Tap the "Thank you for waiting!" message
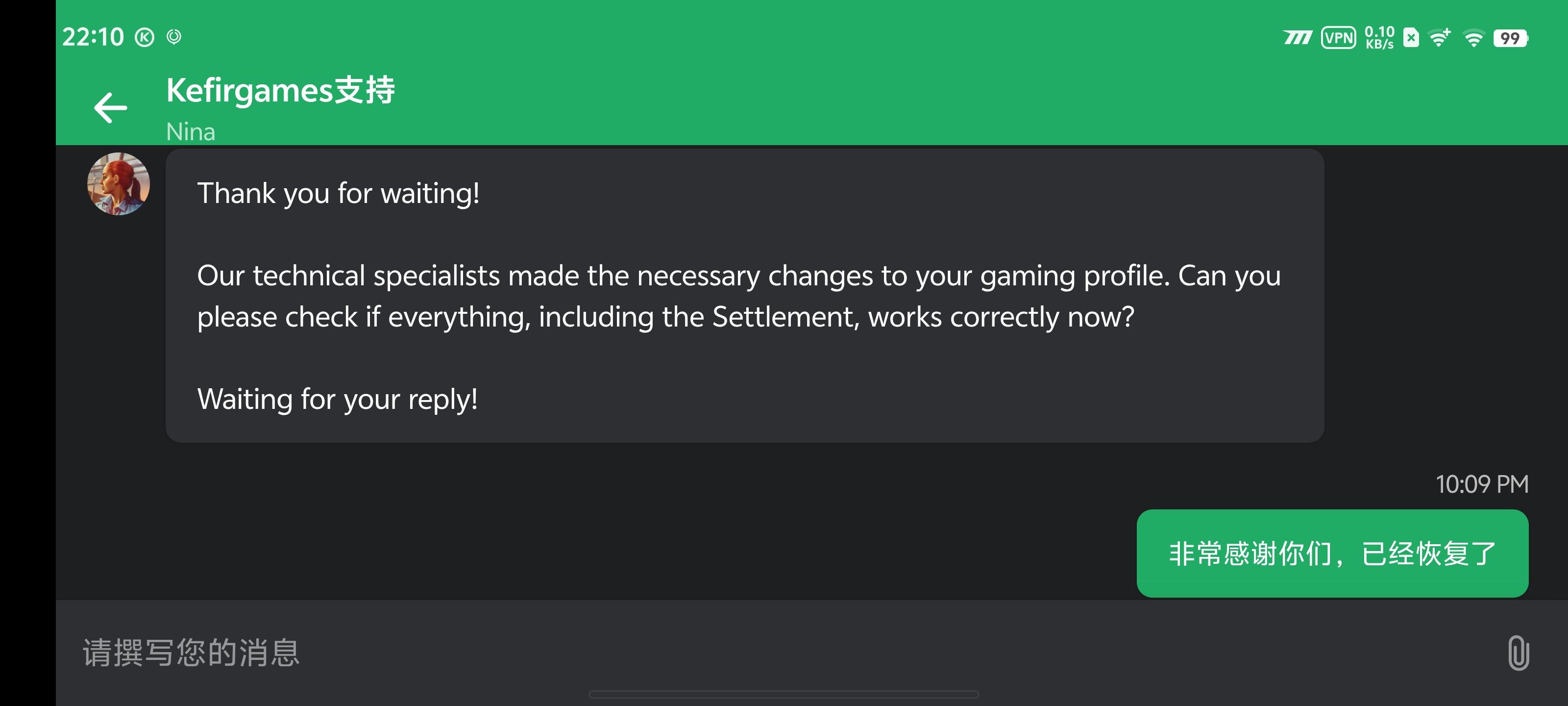 pyautogui.click(x=339, y=194)
